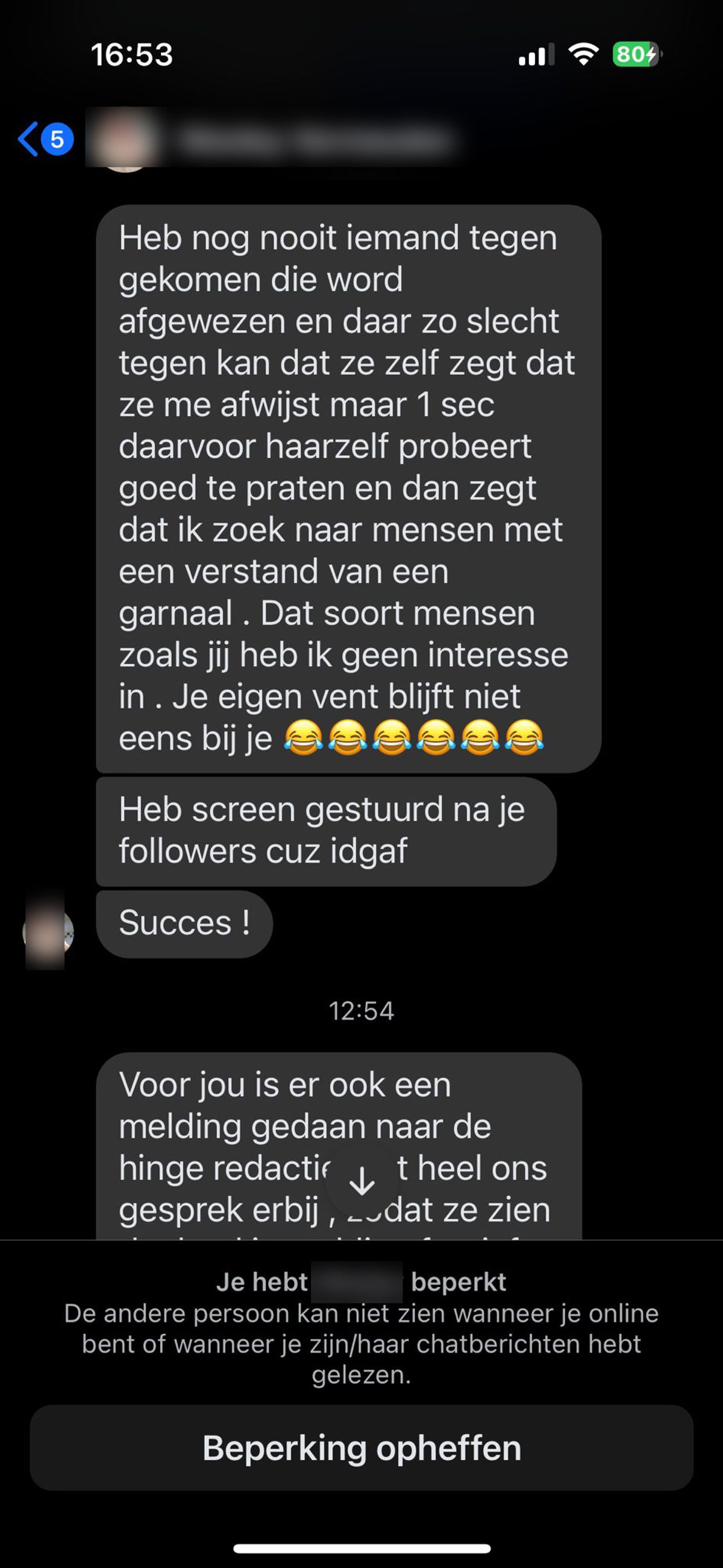Image resolution: width=723 pixels, height=1568 pixels.
Task: Tap the Je hebt beperkt notice heading
Action: tap(361, 1282)
